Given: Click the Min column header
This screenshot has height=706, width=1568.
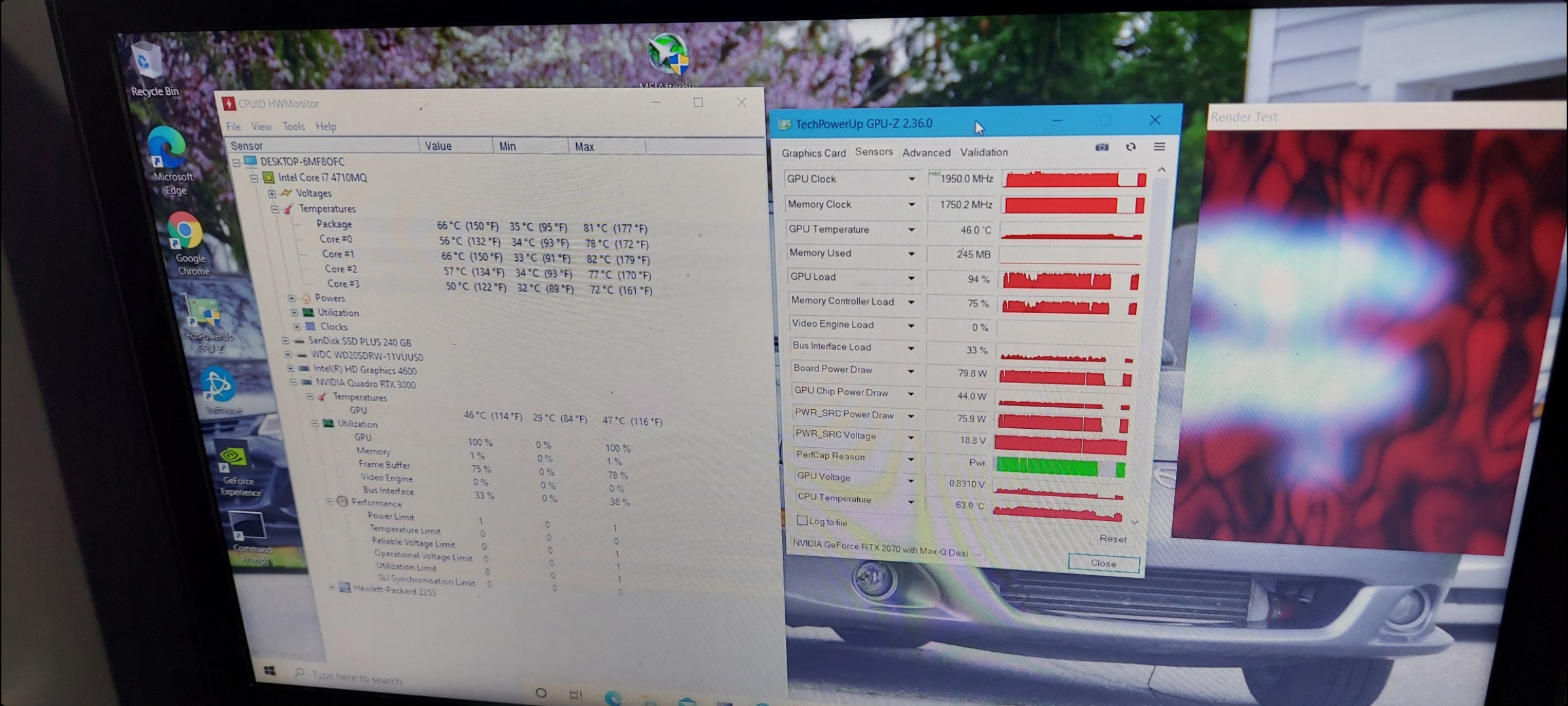Looking at the screenshot, I should [531, 146].
